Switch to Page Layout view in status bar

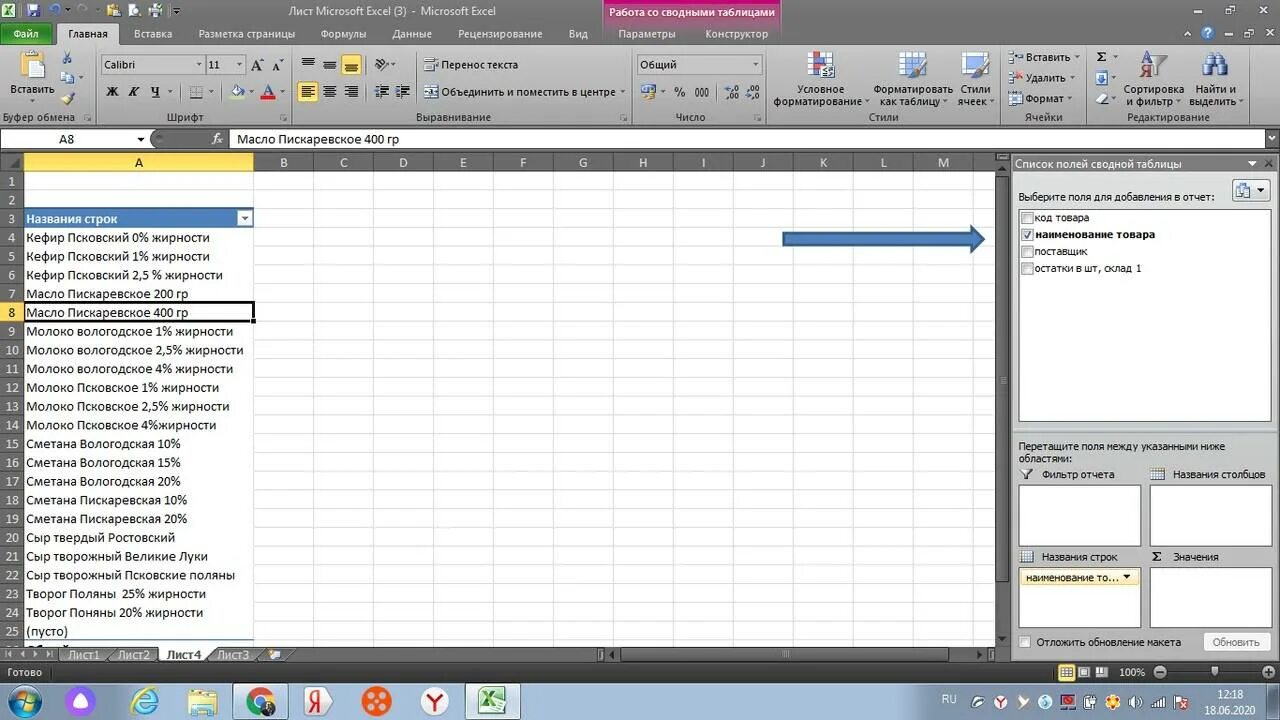[1084, 673]
